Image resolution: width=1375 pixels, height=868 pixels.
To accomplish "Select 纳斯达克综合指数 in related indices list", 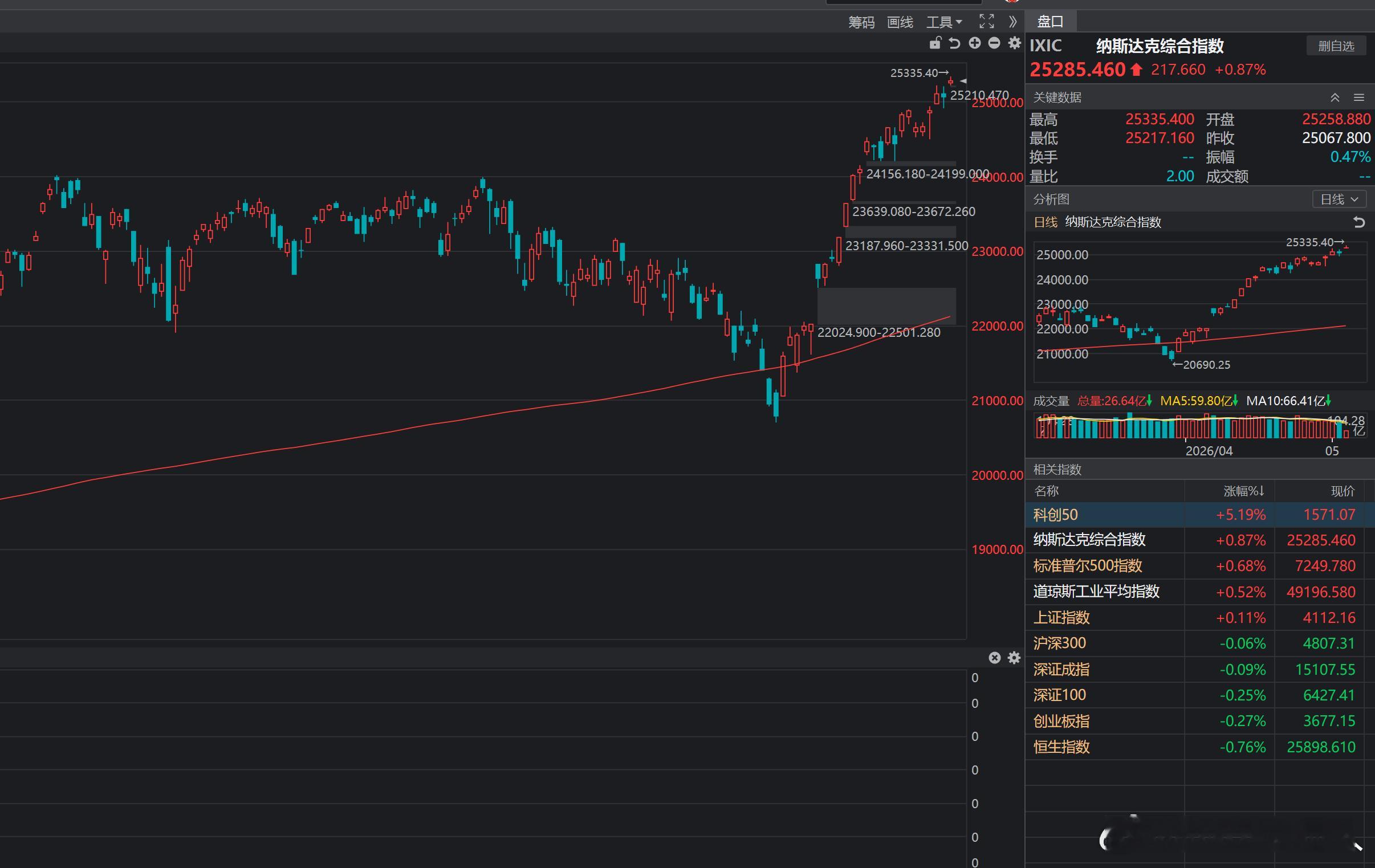I will coord(1199,540).
